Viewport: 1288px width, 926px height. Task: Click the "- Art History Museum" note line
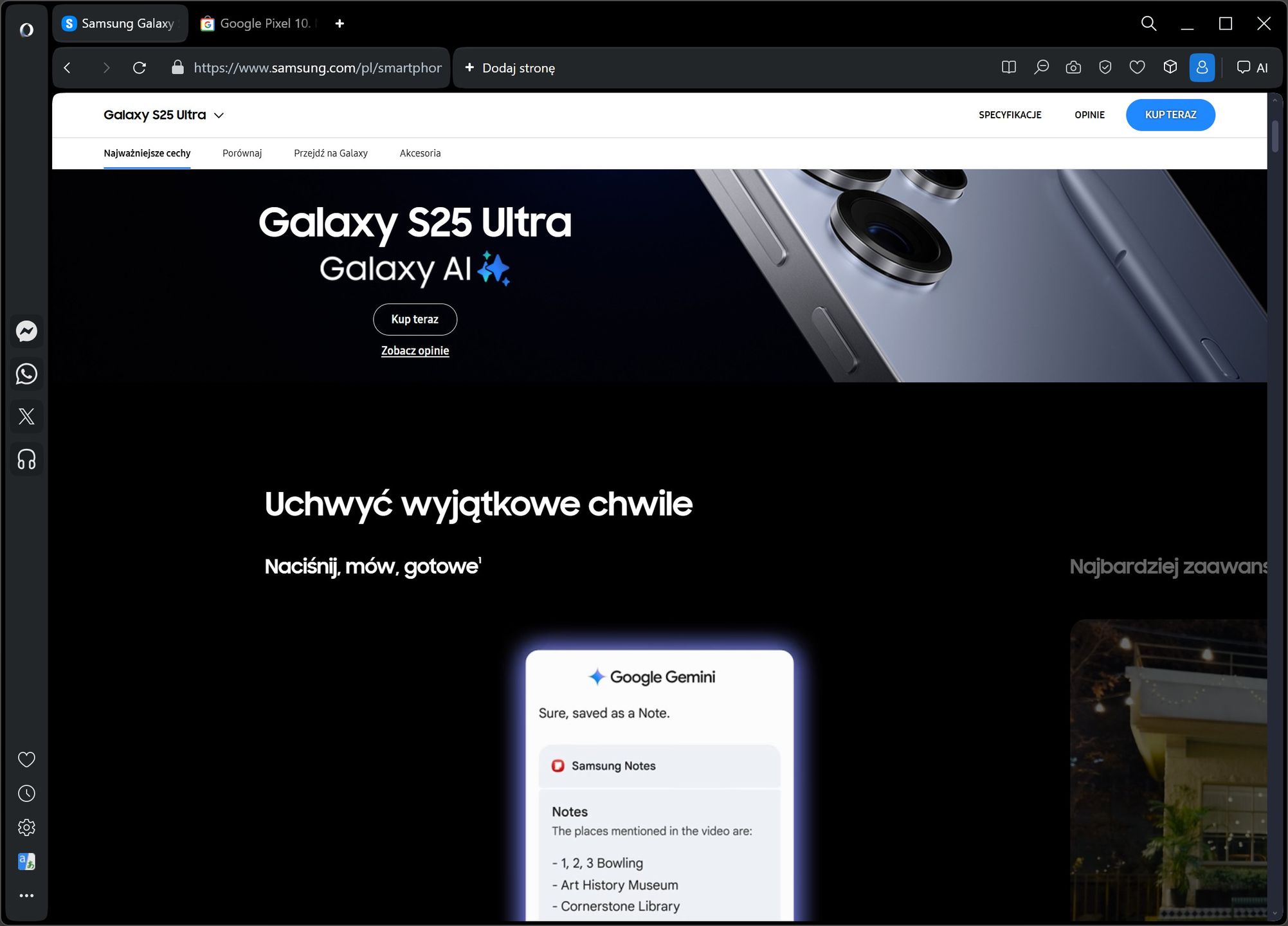click(615, 885)
